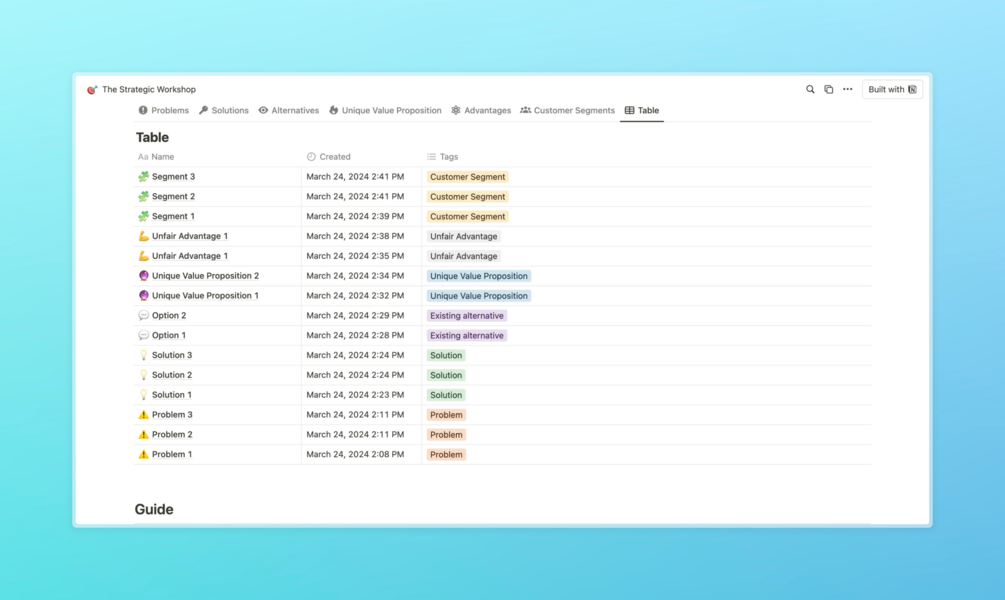The height and width of the screenshot is (600, 1005).
Task: Click light bulb icon of Solution 2
Action: (144, 375)
